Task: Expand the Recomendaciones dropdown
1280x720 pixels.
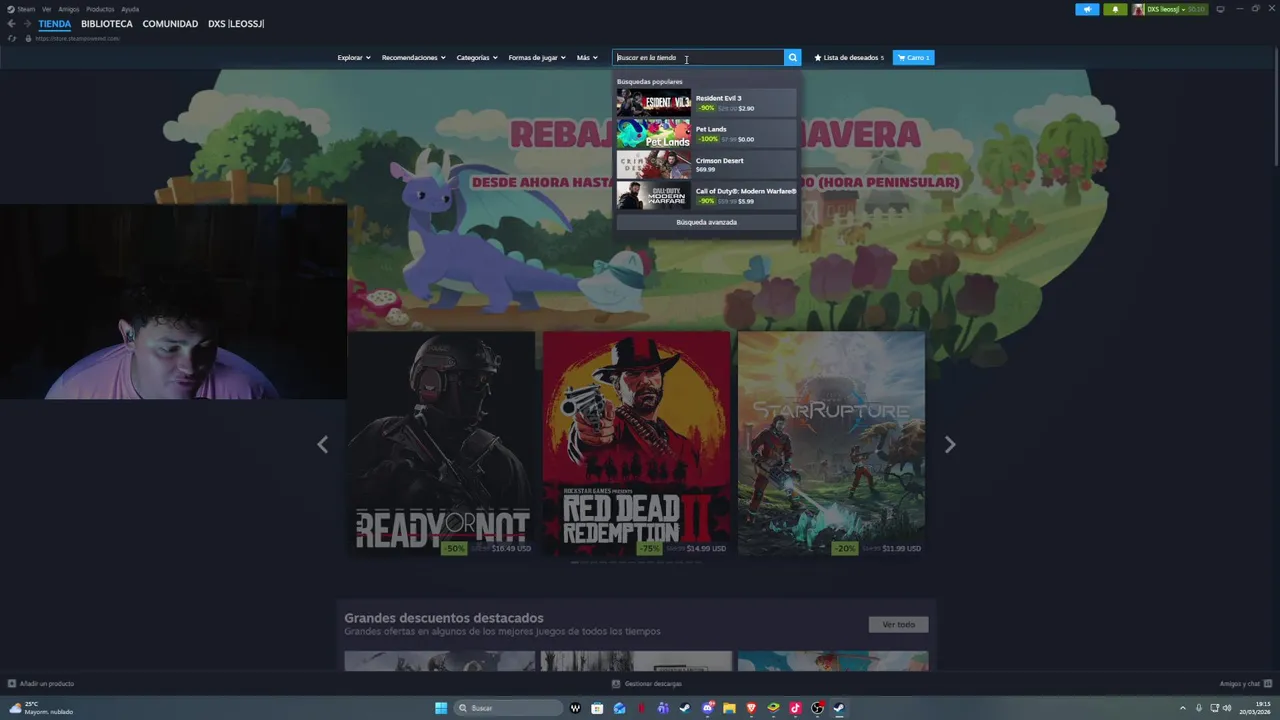Action: pyautogui.click(x=413, y=58)
